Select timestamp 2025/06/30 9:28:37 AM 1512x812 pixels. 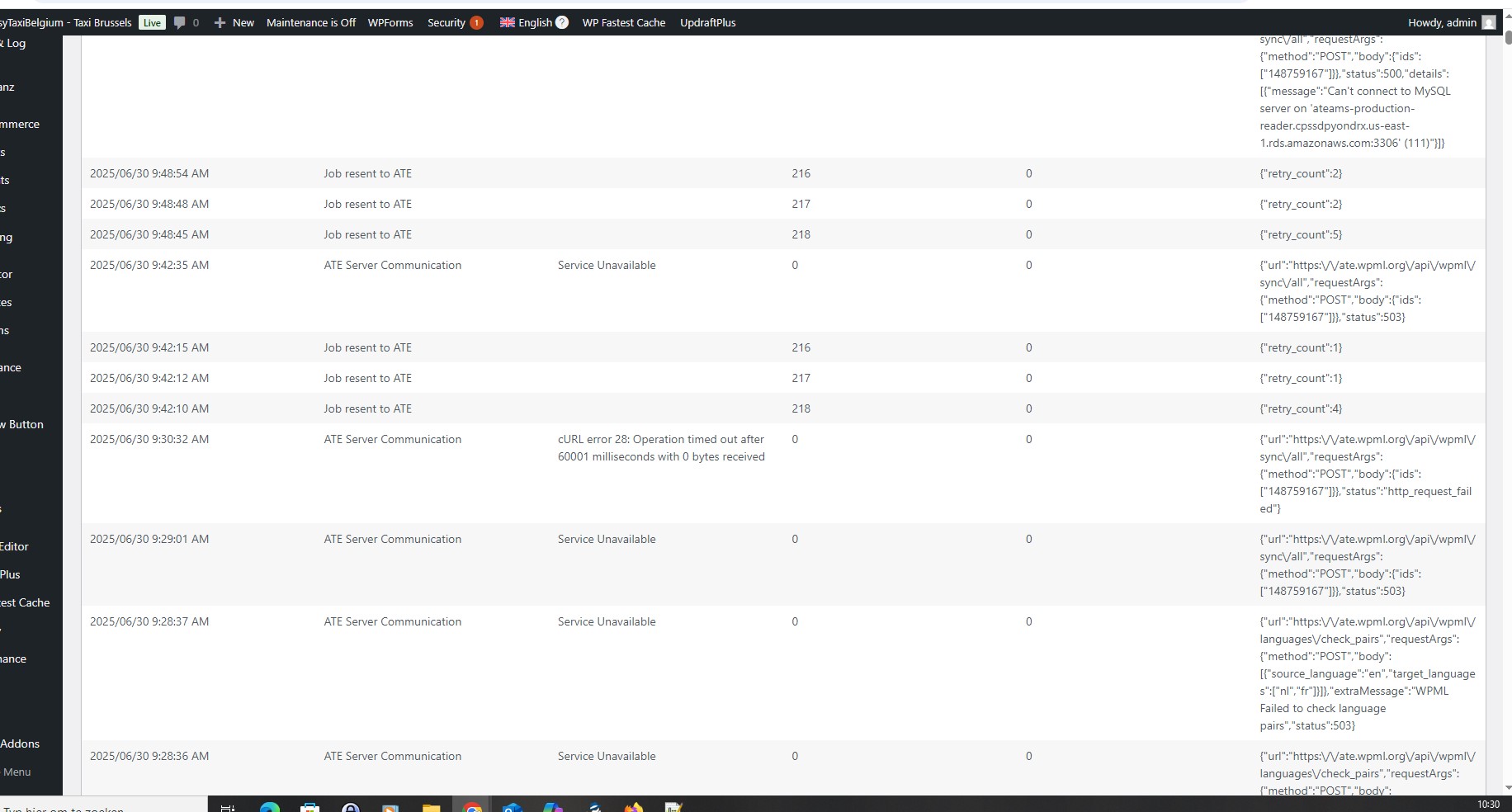[x=149, y=621]
